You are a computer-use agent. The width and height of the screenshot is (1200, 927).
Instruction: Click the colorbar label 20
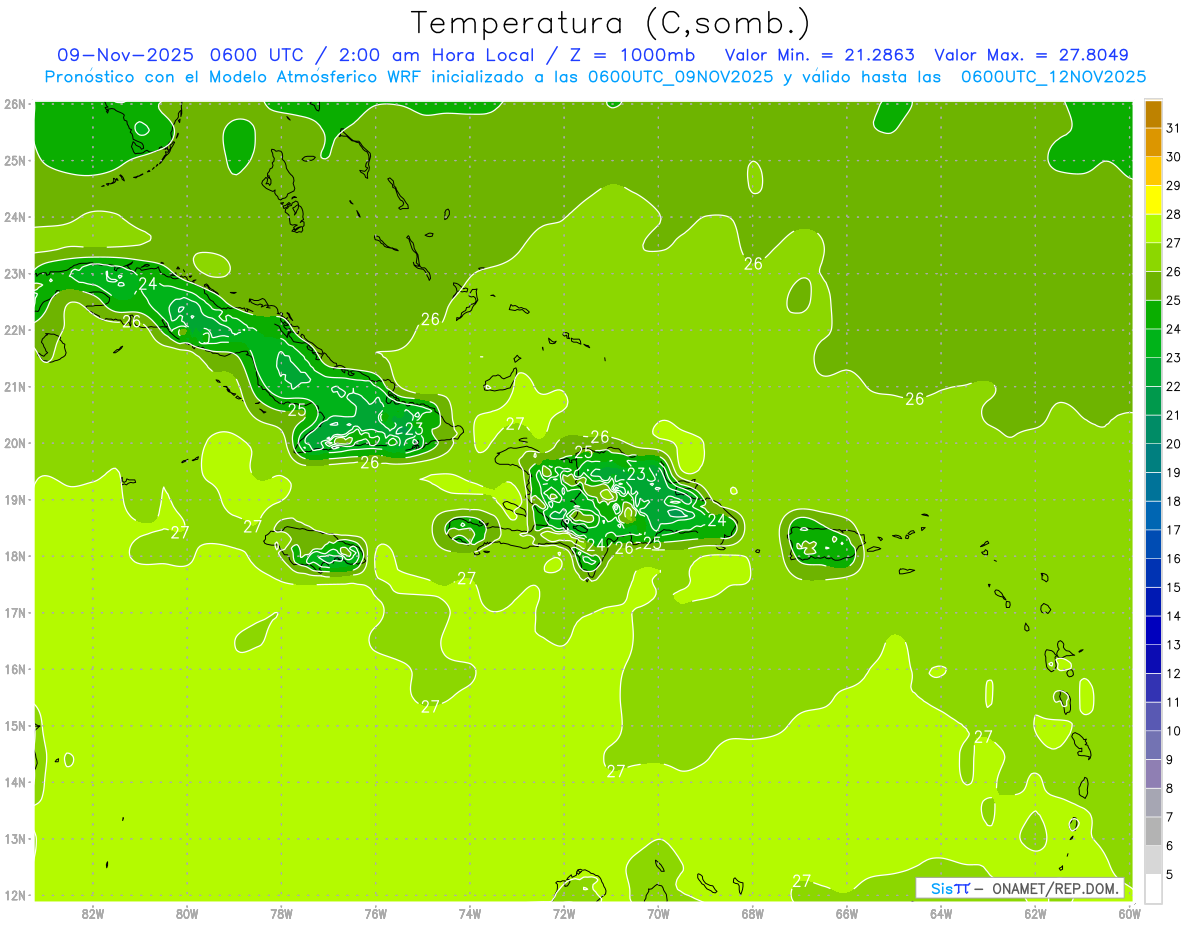(1173, 444)
